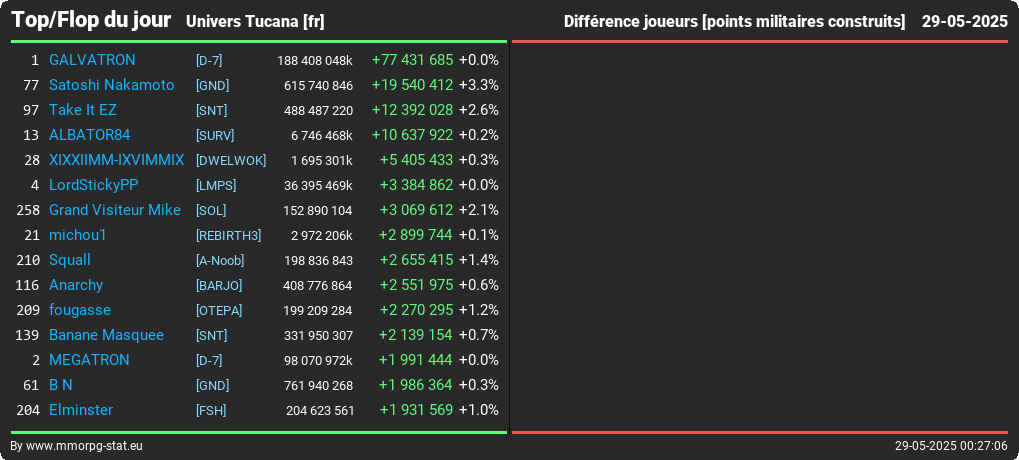Open Elminster player link
1019x460 pixels.
click(x=81, y=410)
